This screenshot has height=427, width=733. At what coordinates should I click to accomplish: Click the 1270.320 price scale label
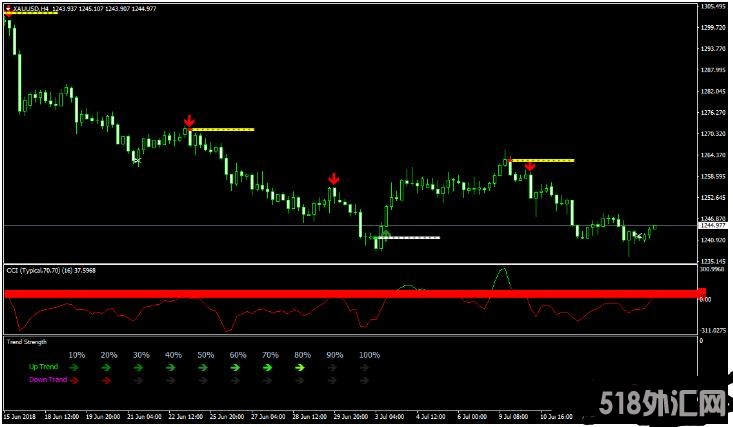(713, 134)
